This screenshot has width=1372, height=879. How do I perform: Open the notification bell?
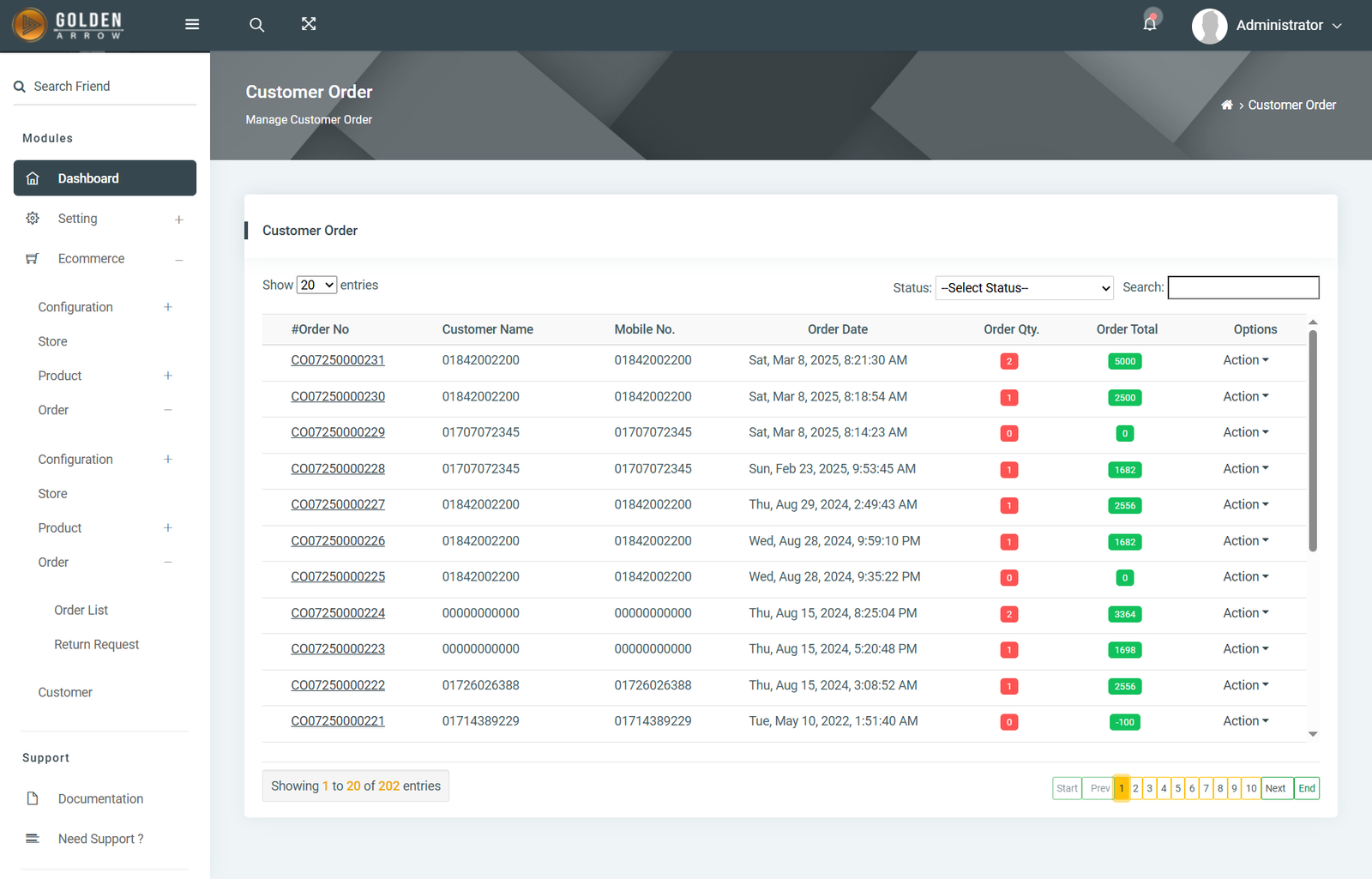coord(1150,24)
